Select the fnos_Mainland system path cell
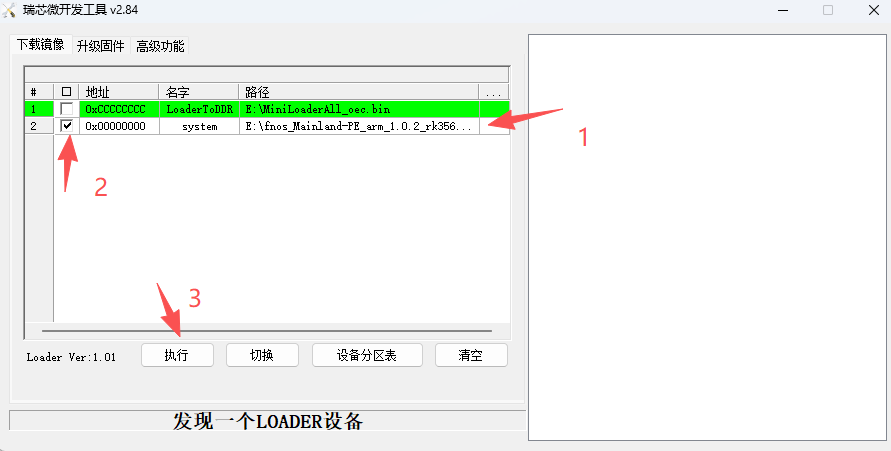891x451 pixels. pyautogui.click(x=359, y=126)
